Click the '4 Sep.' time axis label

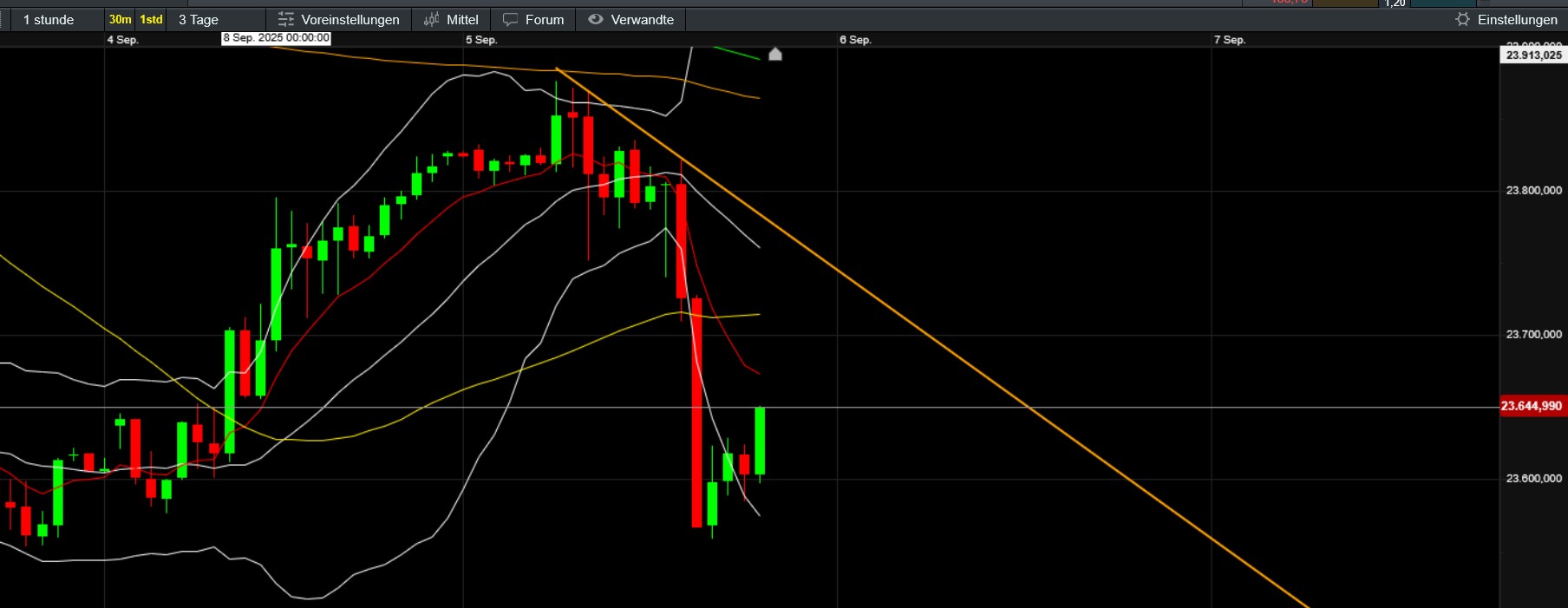[122, 40]
